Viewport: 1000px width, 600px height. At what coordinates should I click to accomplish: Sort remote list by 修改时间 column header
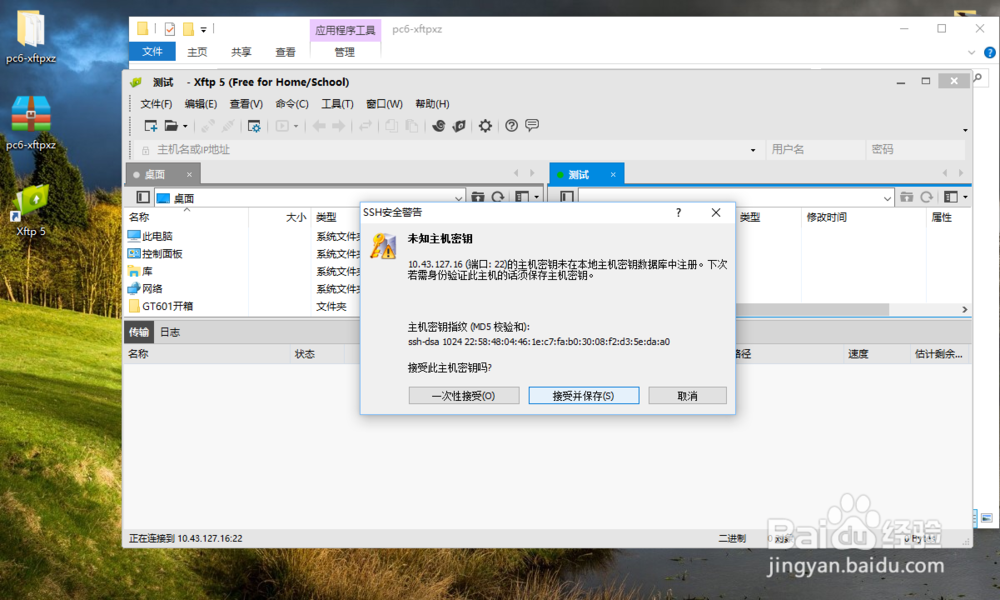click(864, 217)
